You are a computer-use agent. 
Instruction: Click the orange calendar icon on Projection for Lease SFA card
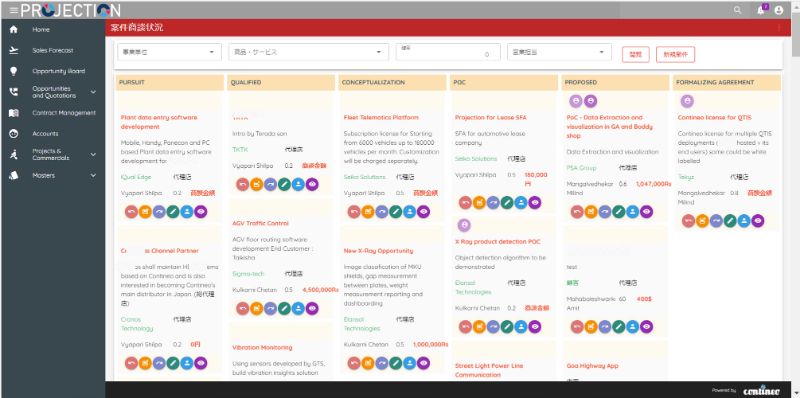tap(479, 203)
